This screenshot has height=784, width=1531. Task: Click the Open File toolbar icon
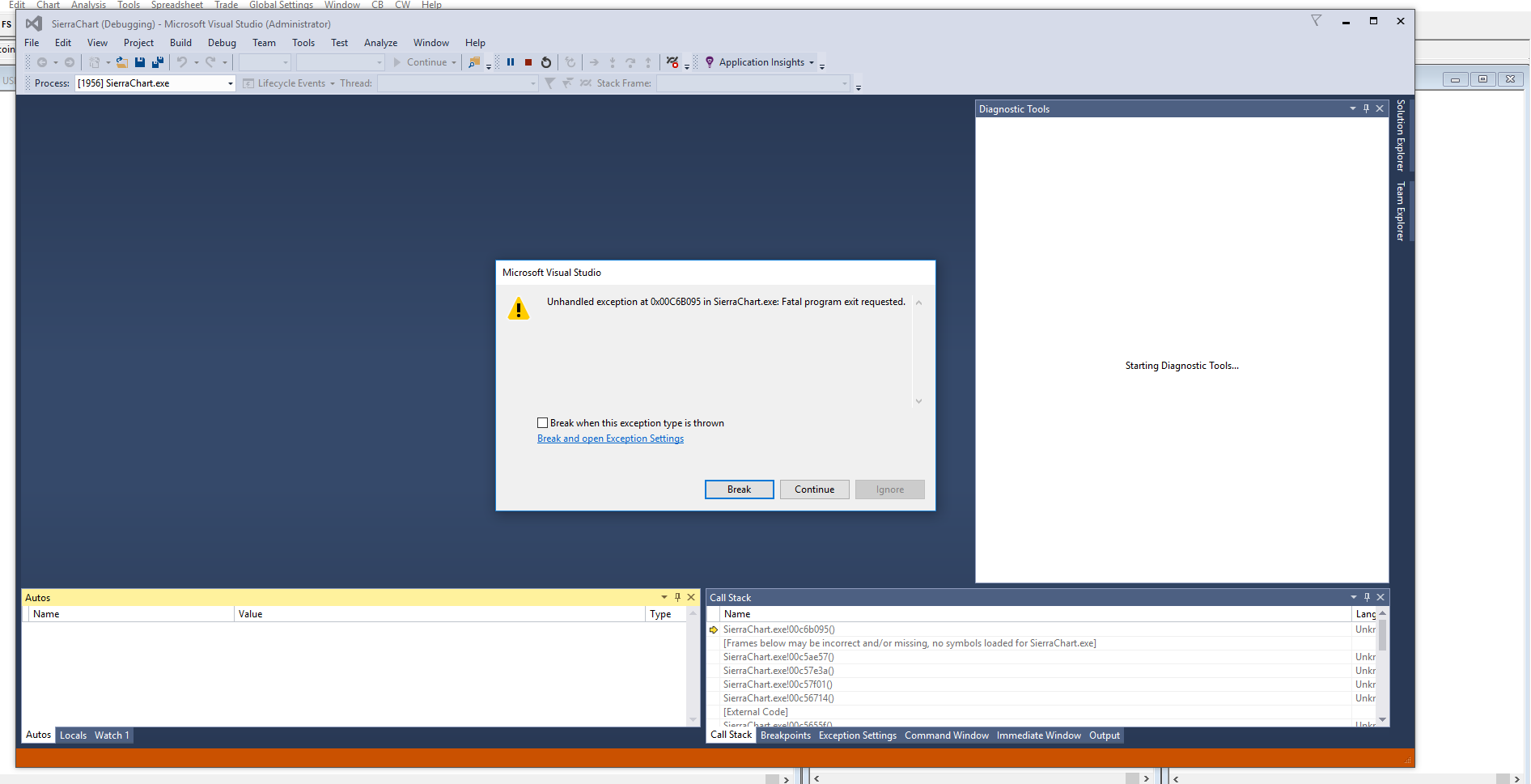click(122, 62)
